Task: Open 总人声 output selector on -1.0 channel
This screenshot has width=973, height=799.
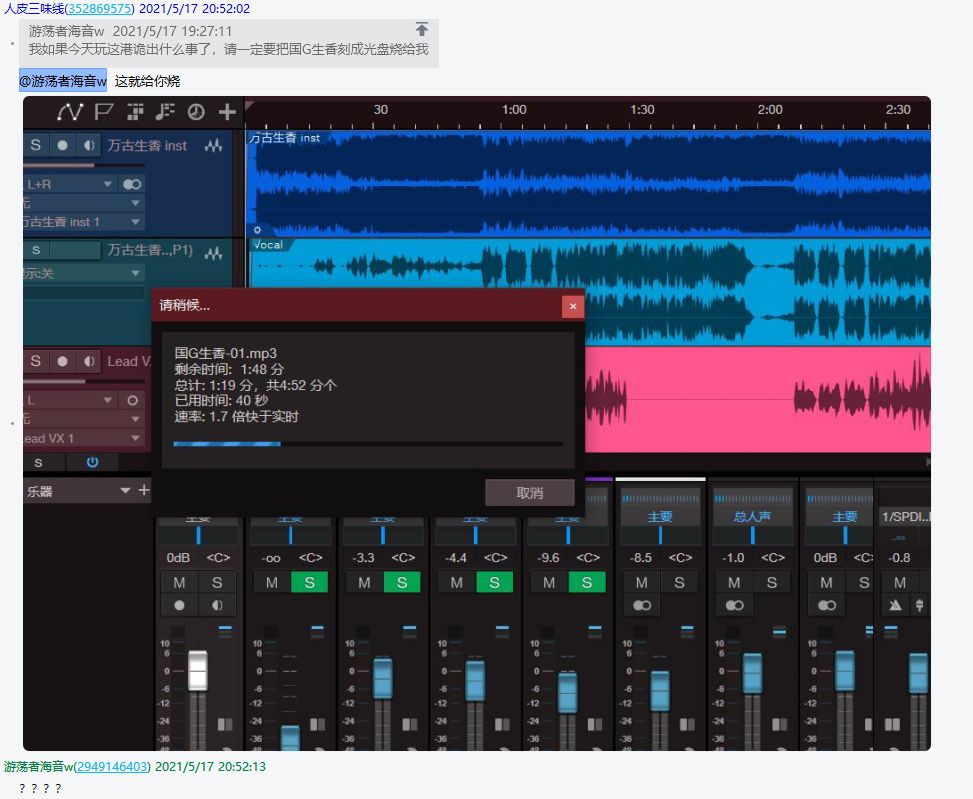Action: 753,516
